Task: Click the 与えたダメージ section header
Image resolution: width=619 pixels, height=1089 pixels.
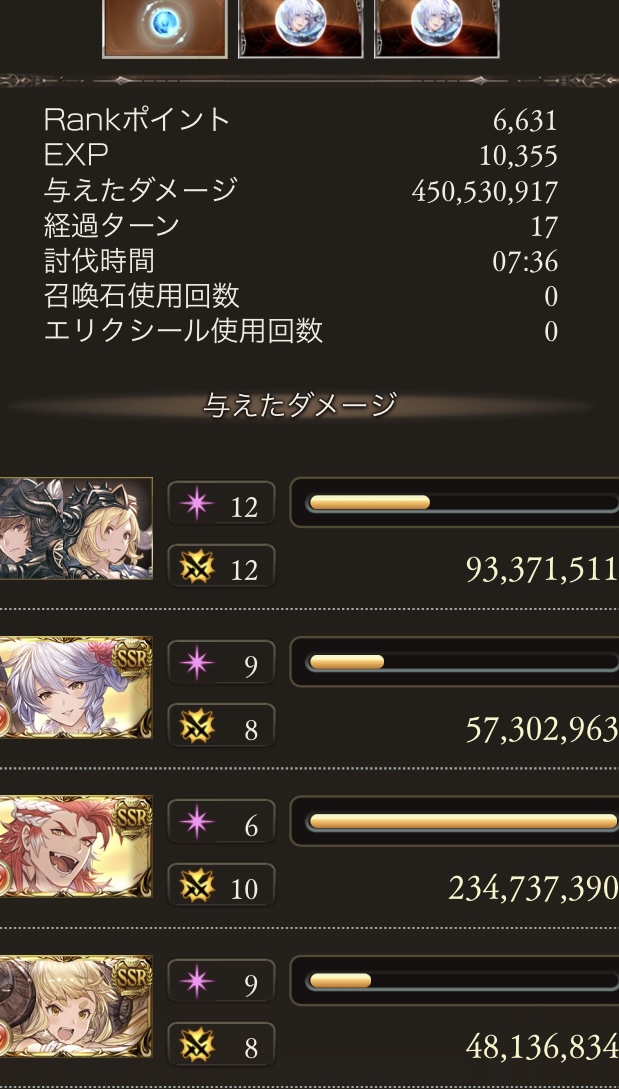Action: coord(300,405)
